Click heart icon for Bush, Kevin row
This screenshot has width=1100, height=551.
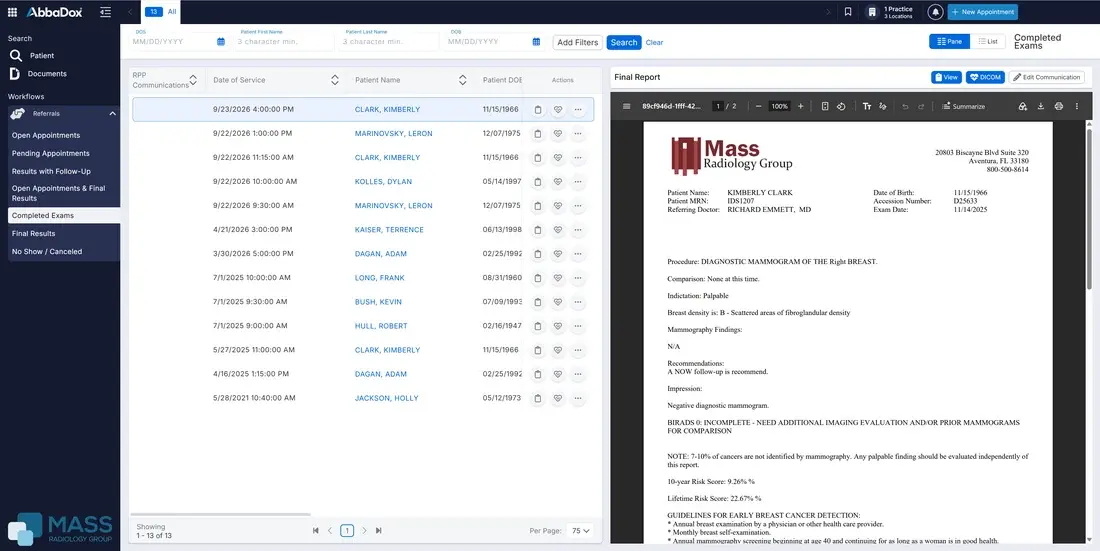click(x=558, y=302)
